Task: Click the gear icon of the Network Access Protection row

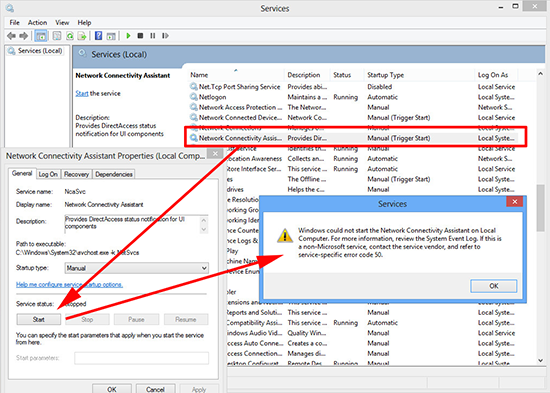Action: (194, 107)
